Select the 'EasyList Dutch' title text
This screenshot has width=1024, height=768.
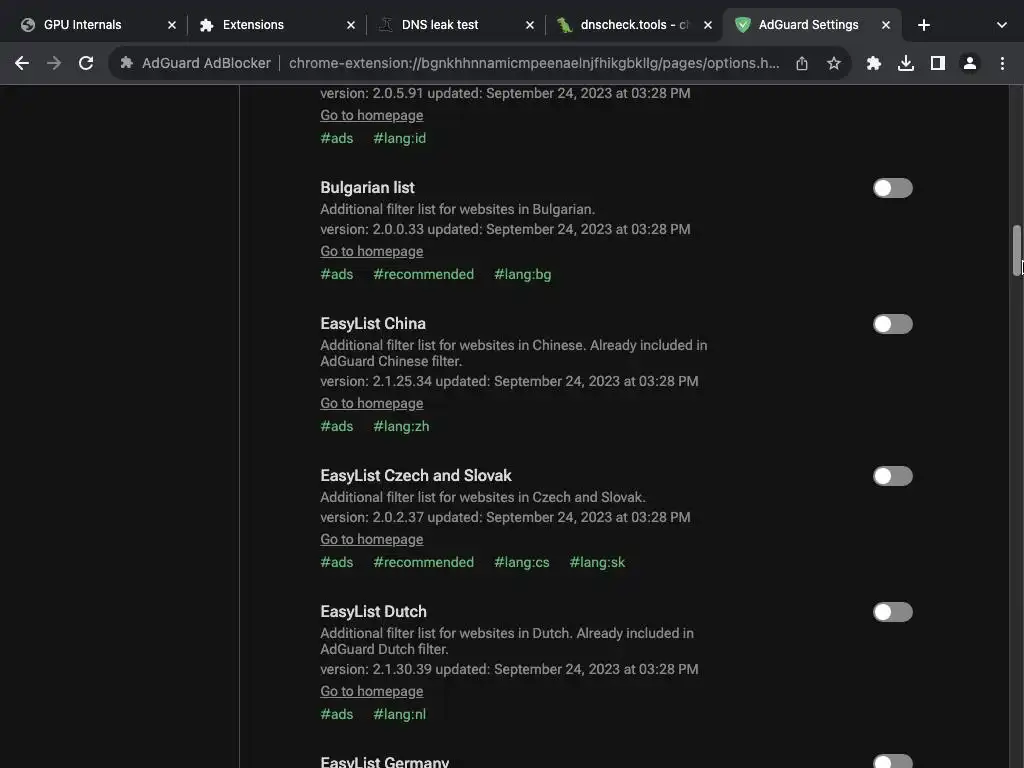click(x=374, y=611)
